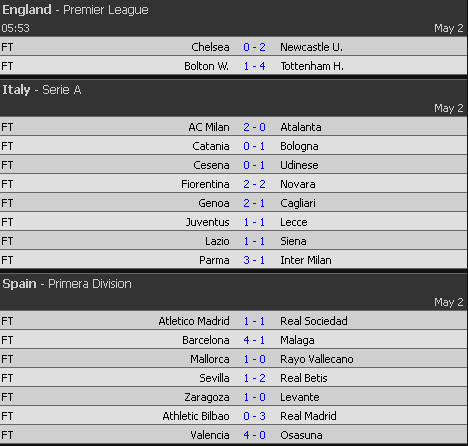Click the Rayo Vallecano team name
The width and height of the screenshot is (468, 446).
pyautogui.click(x=317, y=359)
